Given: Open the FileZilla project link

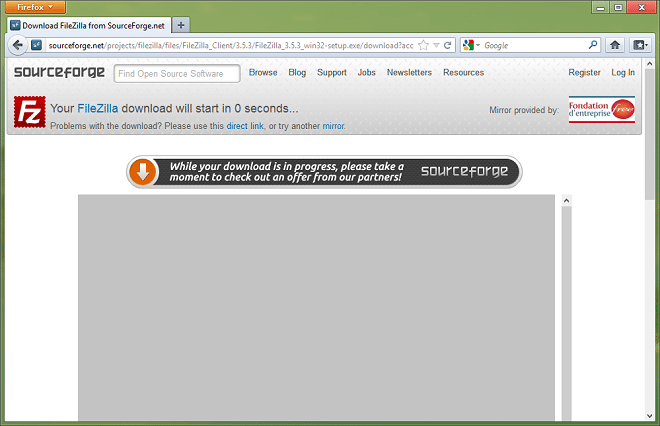Looking at the screenshot, I should (98, 109).
